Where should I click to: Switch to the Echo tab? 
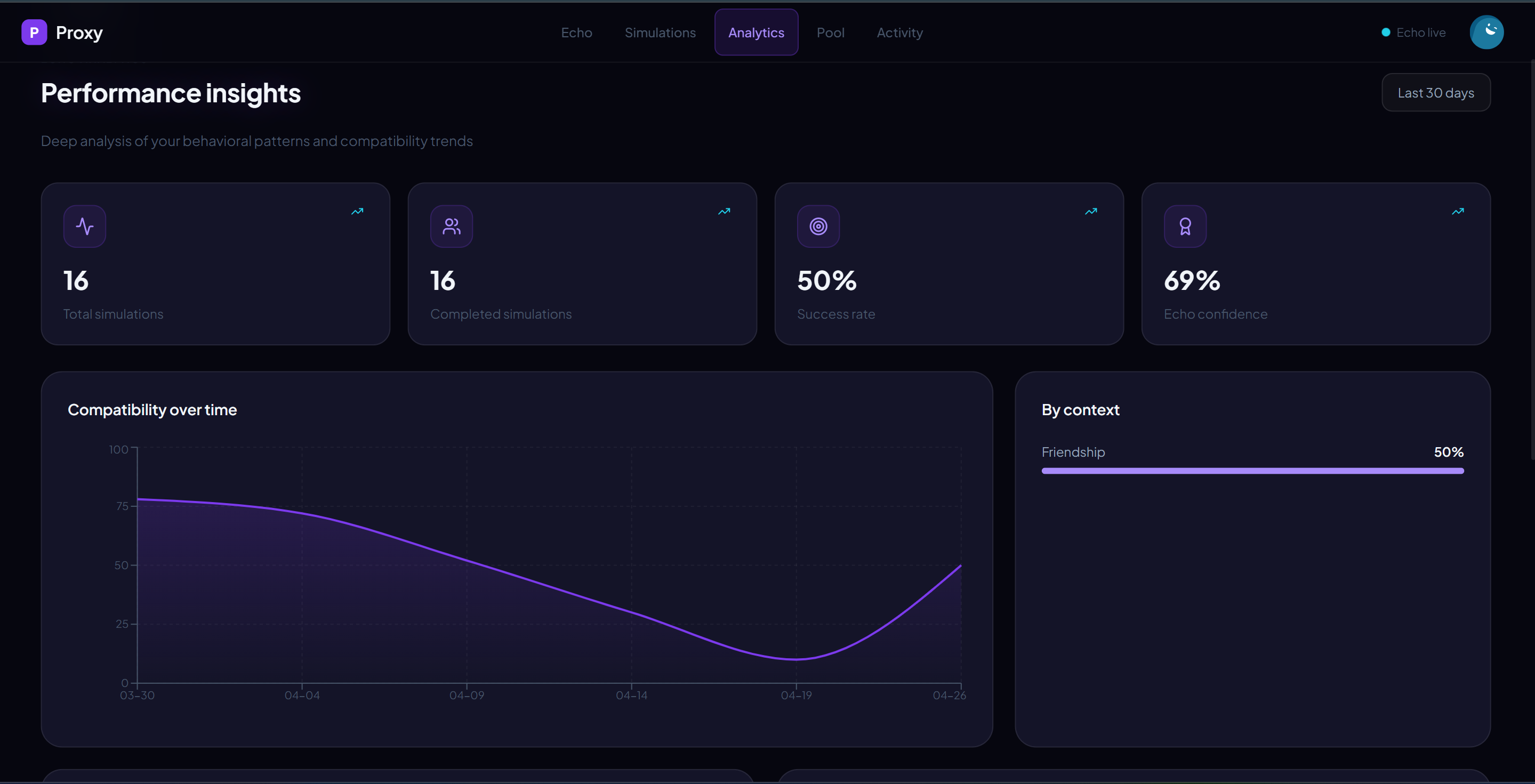[576, 33]
